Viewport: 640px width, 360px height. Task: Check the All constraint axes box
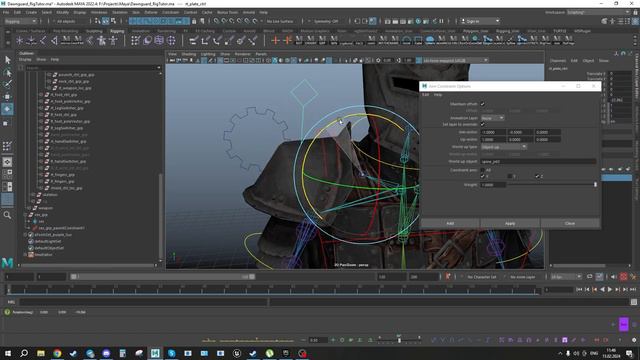(x=482, y=170)
